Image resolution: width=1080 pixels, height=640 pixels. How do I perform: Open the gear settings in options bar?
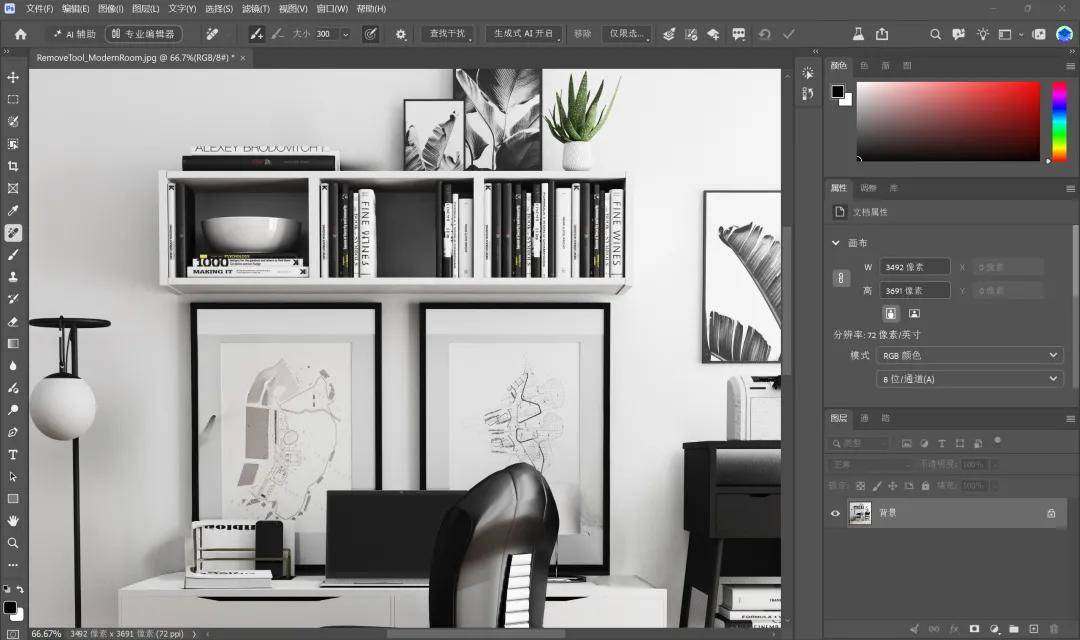pyautogui.click(x=401, y=34)
